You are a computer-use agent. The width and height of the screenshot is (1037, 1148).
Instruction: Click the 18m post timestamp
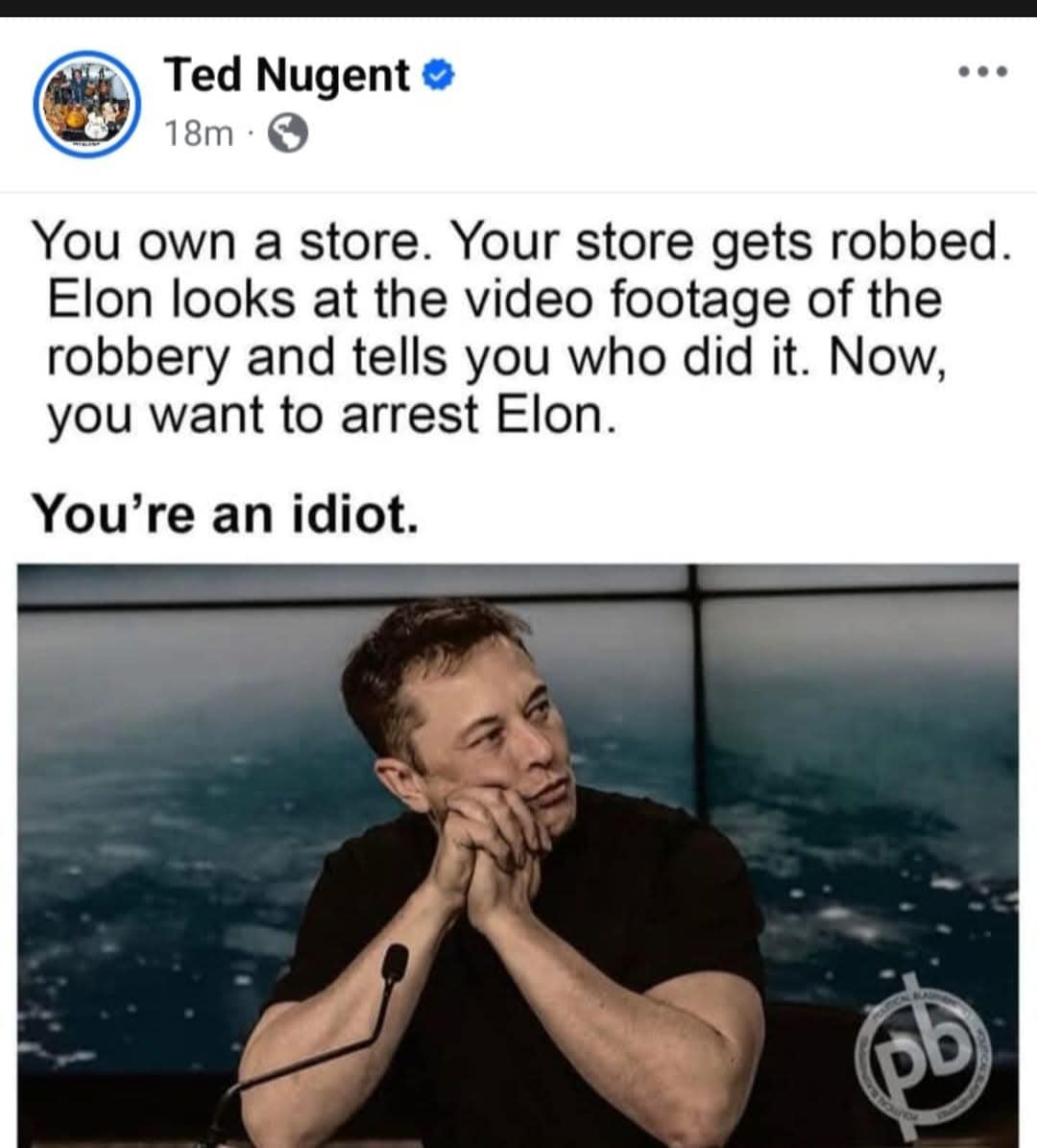[199, 134]
